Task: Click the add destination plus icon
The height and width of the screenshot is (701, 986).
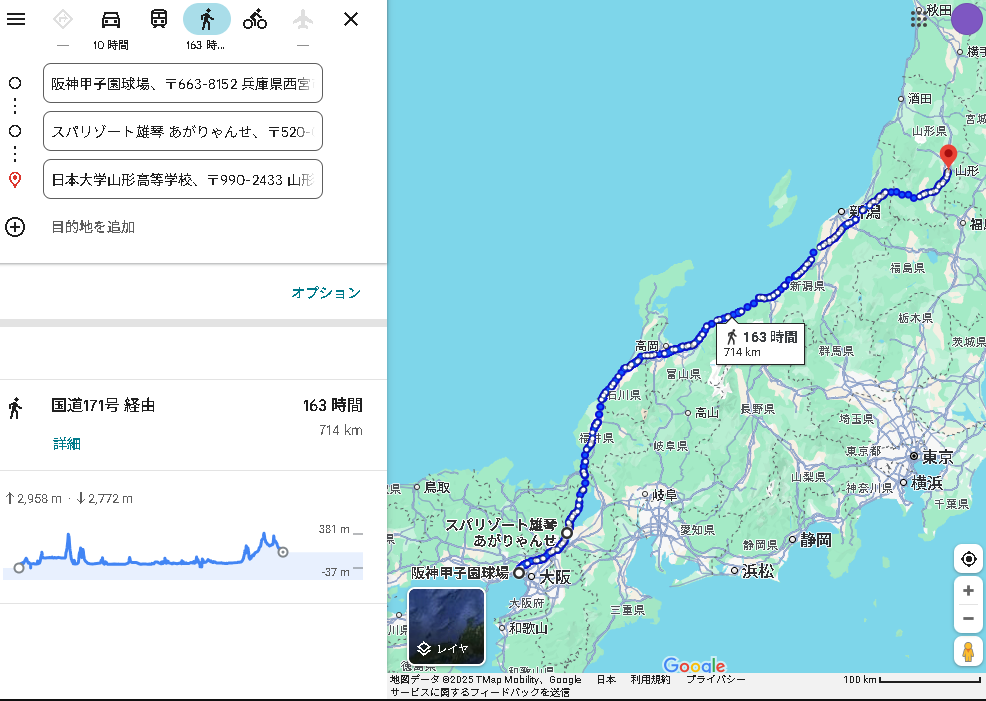Action: pyautogui.click(x=15, y=227)
